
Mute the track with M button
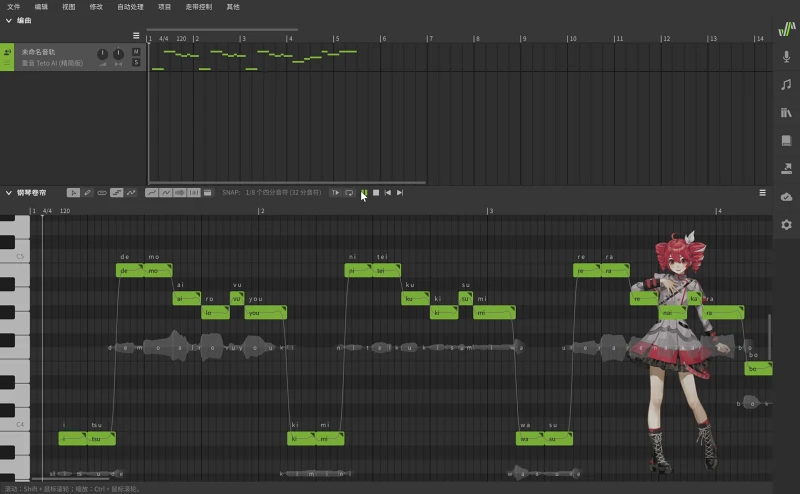[x=136, y=51]
